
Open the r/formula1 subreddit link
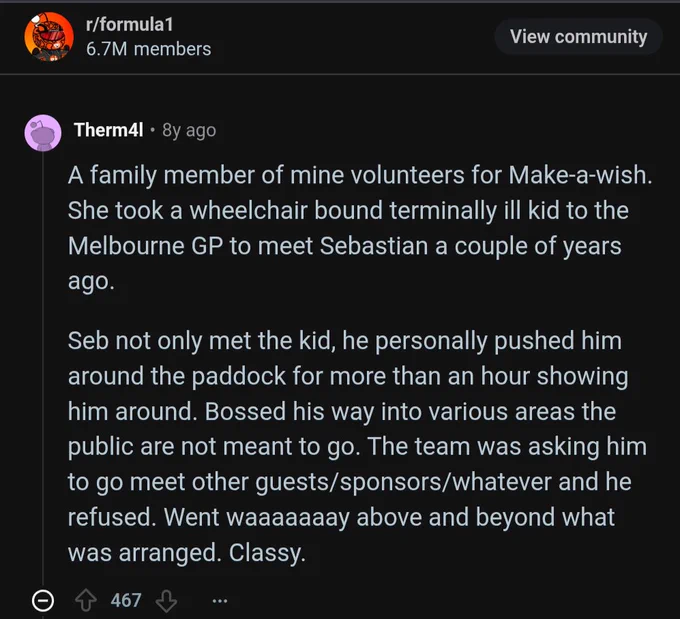click(x=130, y=24)
